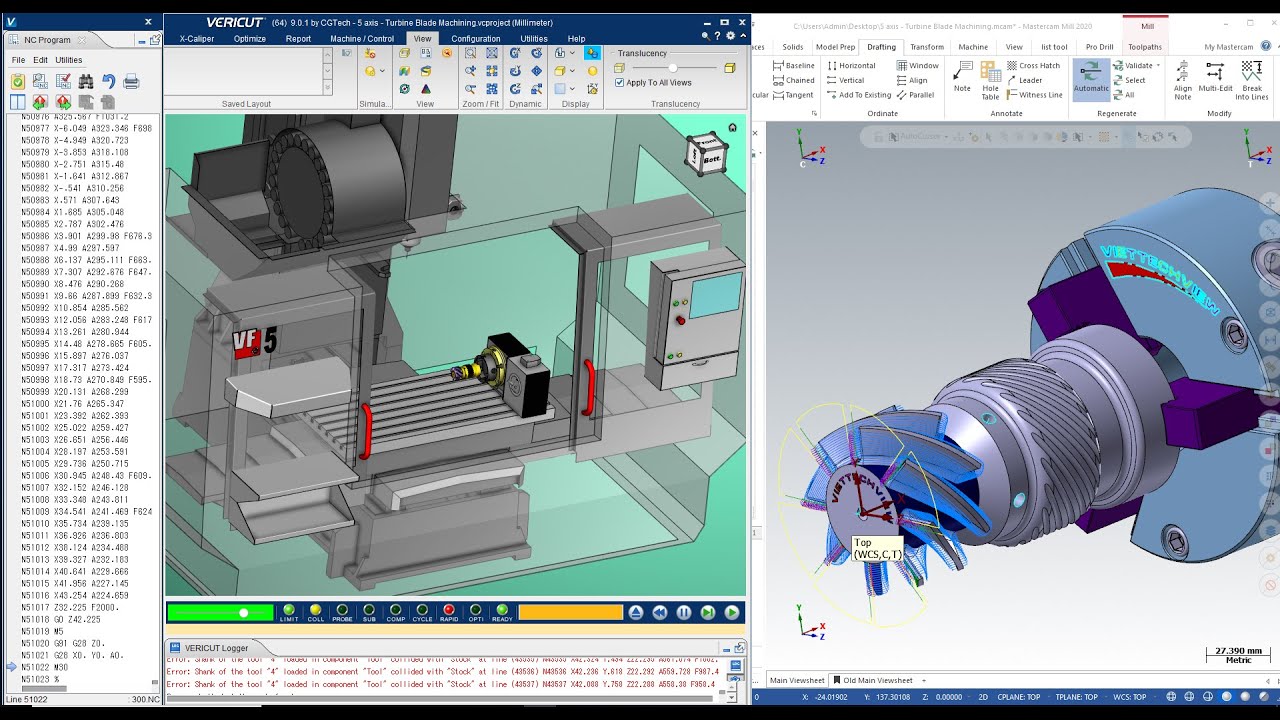The width and height of the screenshot is (1280, 720).
Task: Adjust the Translucency slider
Action: pos(672,67)
